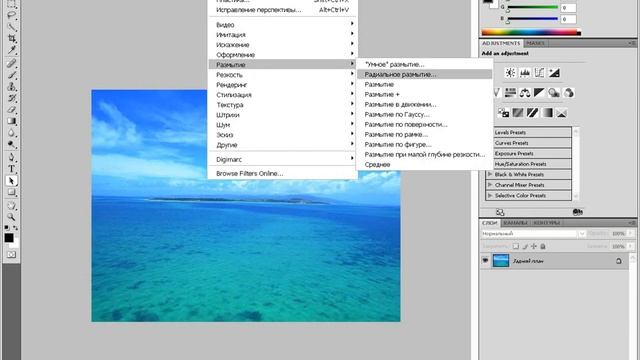Add a Photo Filter adjustment

tap(554, 93)
